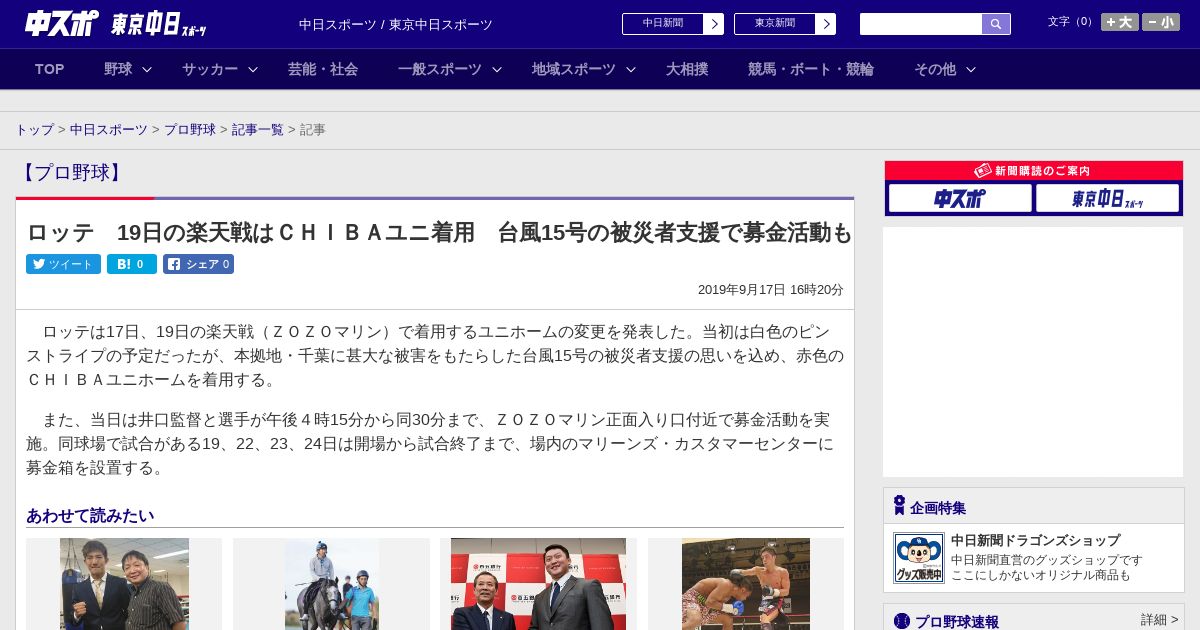Open the 野球 navigation menu

click(118, 69)
